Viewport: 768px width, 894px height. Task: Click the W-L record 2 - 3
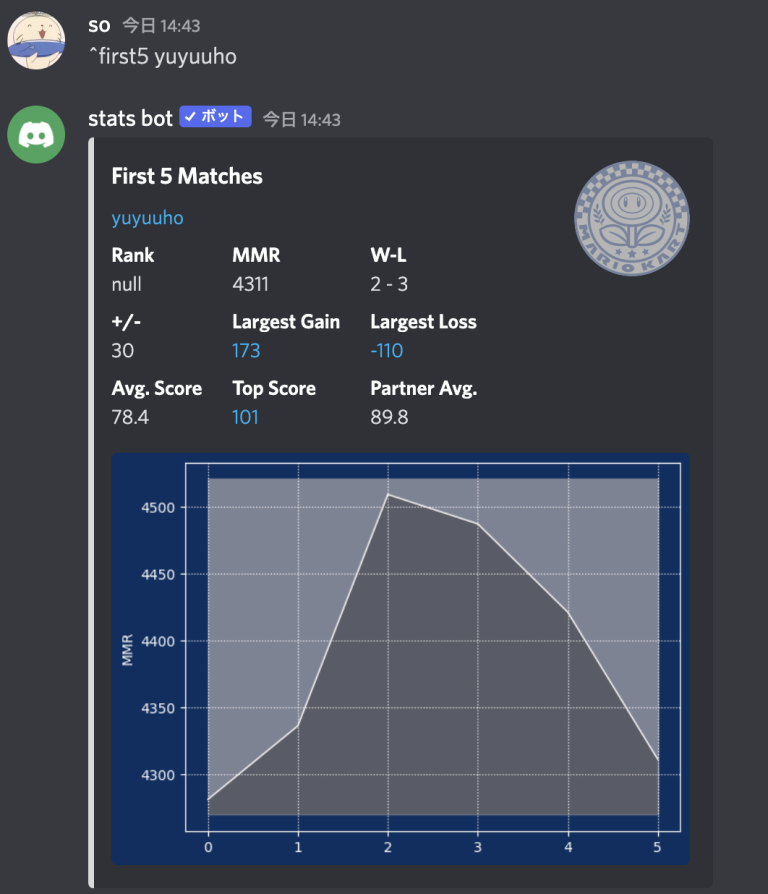389,284
